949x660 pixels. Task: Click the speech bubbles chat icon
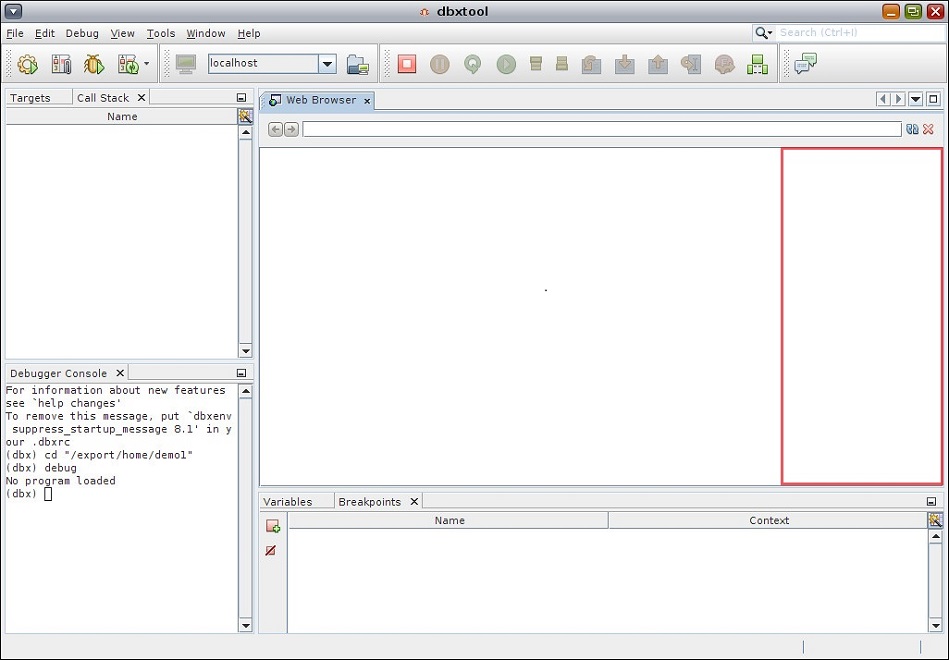[806, 63]
